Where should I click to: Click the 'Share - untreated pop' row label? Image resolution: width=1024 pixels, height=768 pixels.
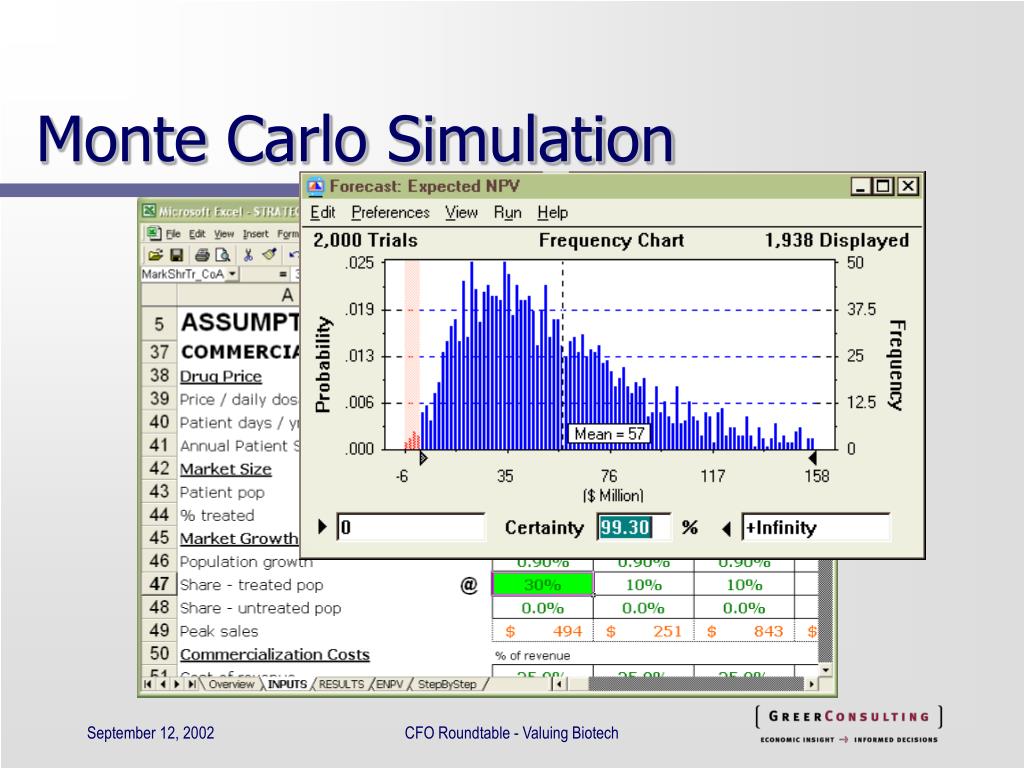[x=261, y=608]
